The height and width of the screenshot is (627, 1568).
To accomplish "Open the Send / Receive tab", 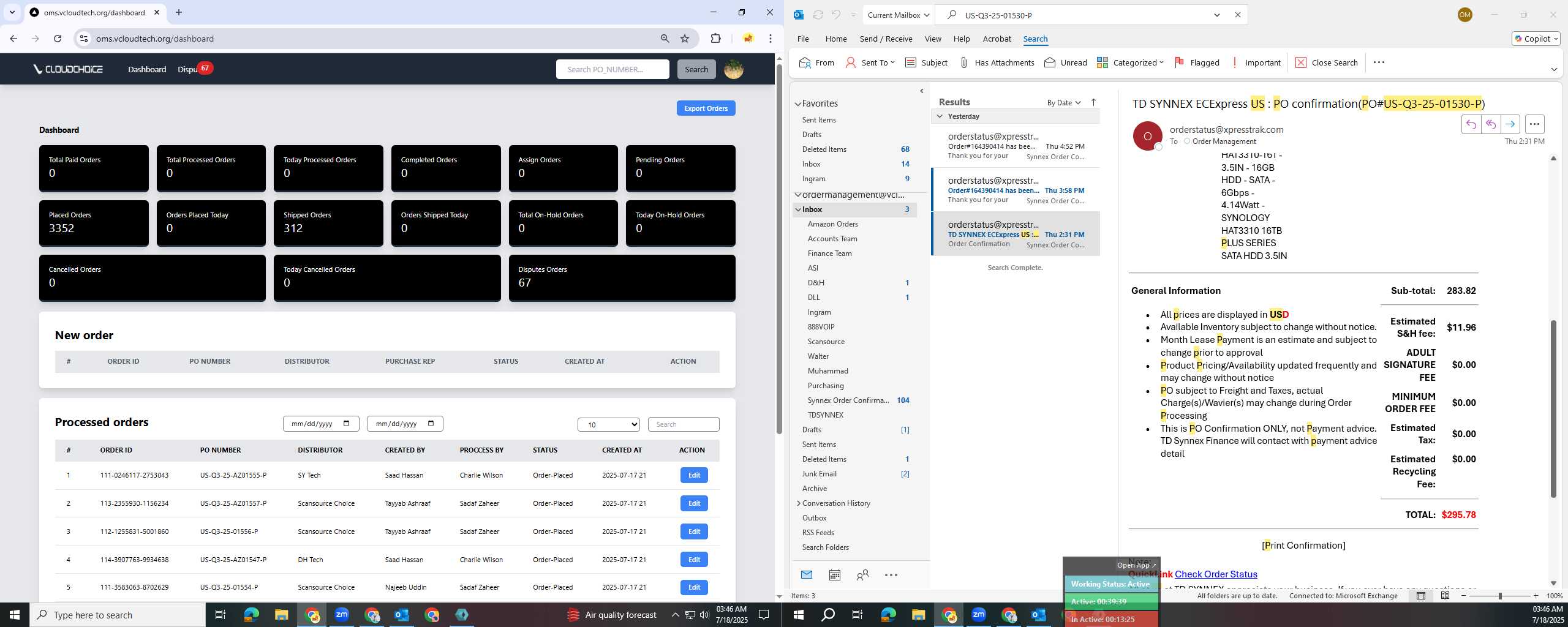I will (x=886, y=39).
